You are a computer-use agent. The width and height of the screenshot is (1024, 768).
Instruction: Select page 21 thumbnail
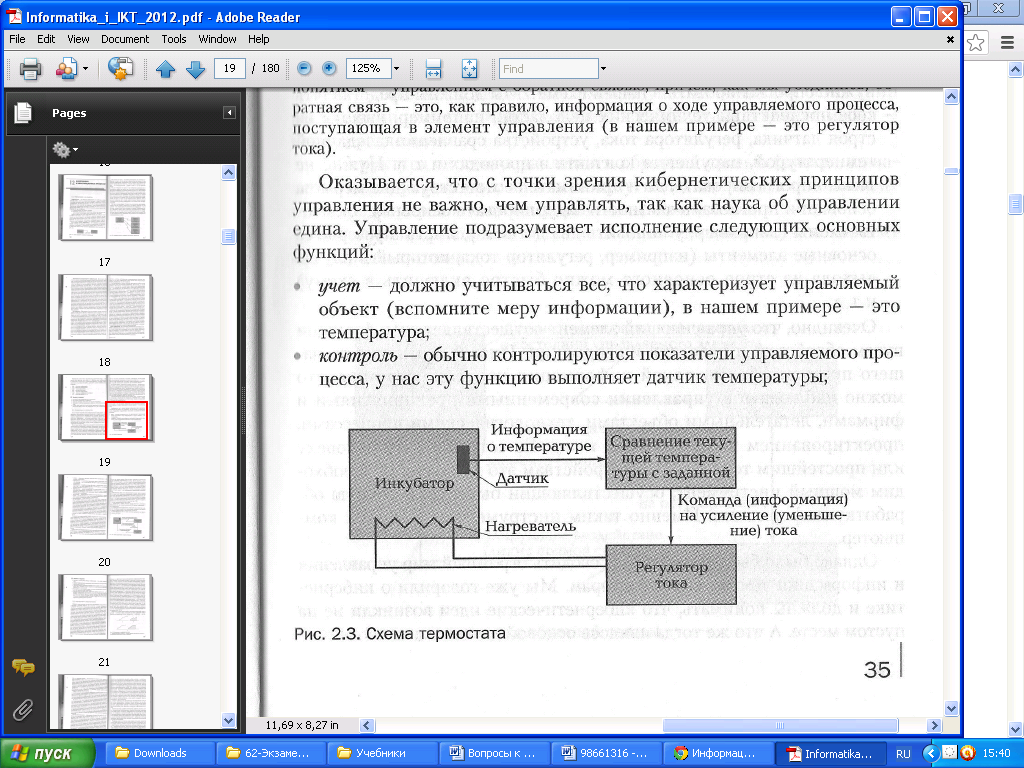click(x=105, y=607)
